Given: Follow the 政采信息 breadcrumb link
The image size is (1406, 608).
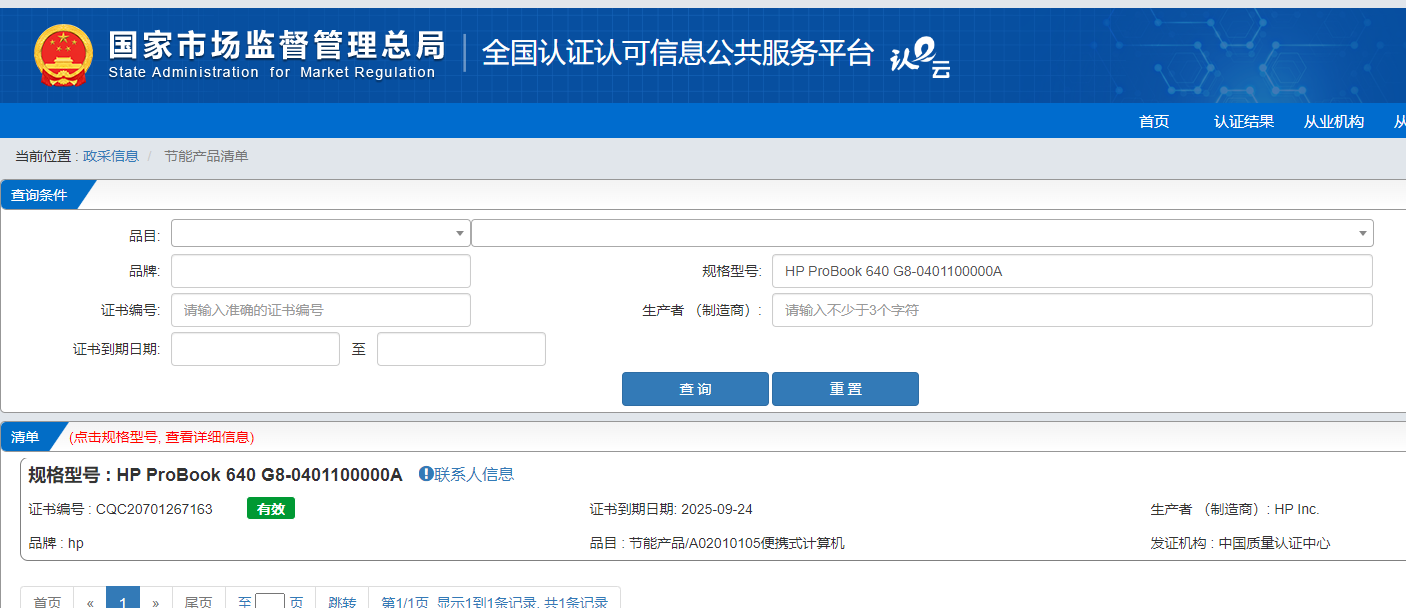Looking at the screenshot, I should [111, 156].
